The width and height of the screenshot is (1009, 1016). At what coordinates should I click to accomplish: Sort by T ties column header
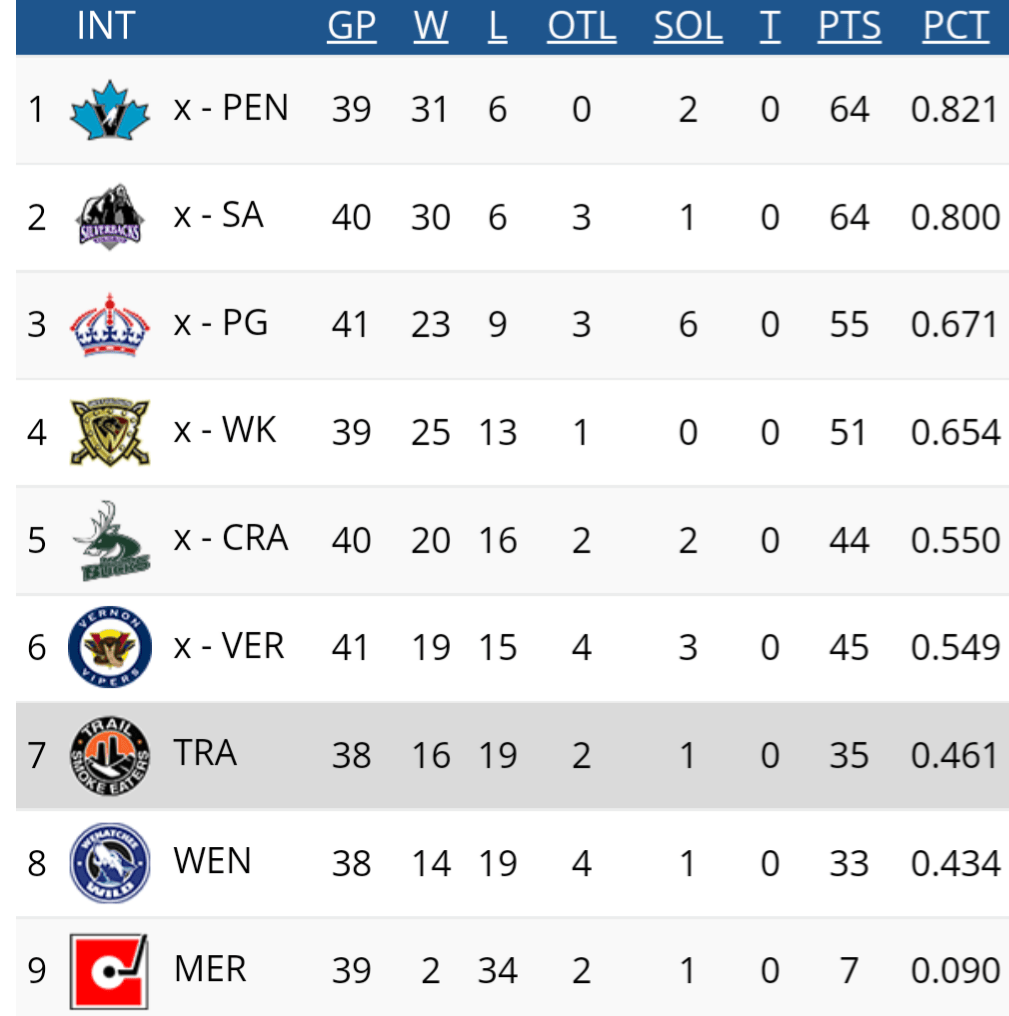click(770, 26)
